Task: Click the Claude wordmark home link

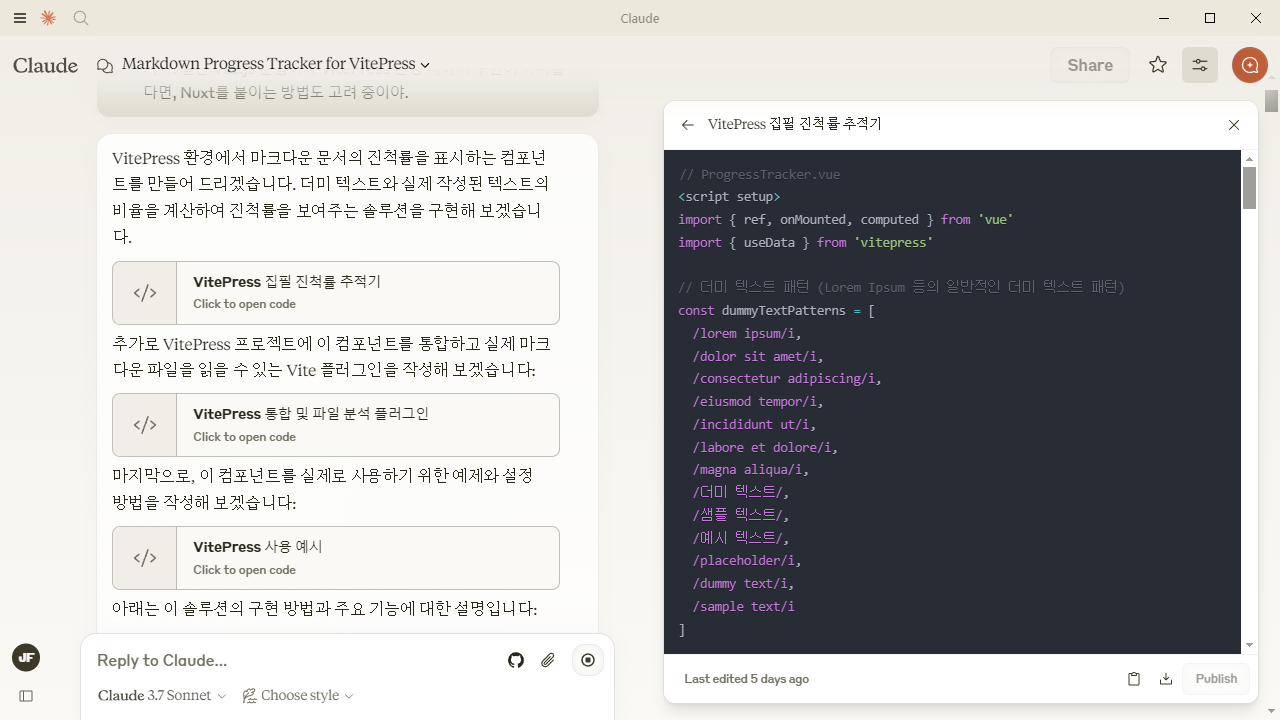Action: coord(45,65)
